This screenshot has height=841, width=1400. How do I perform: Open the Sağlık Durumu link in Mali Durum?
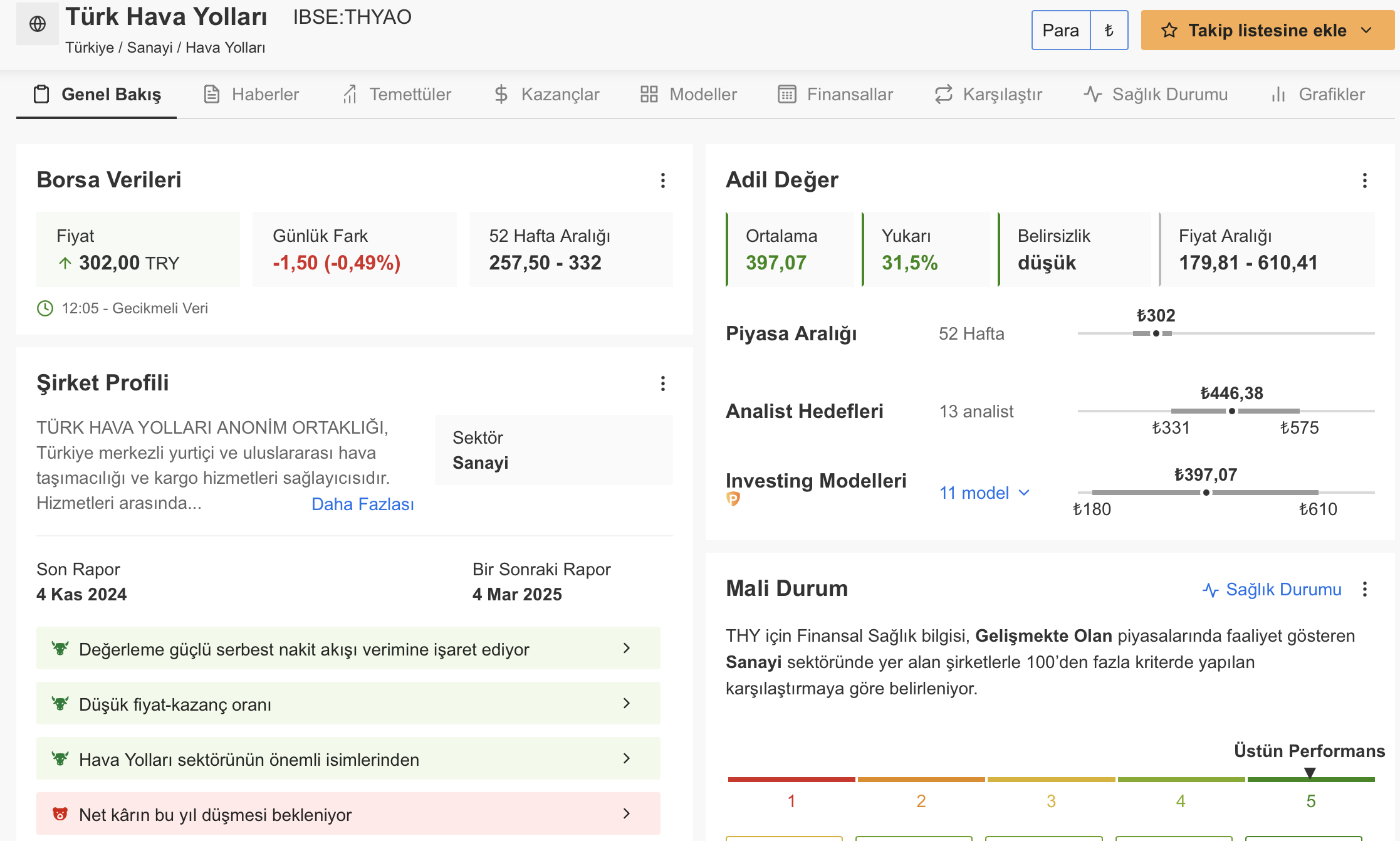pos(1272,589)
